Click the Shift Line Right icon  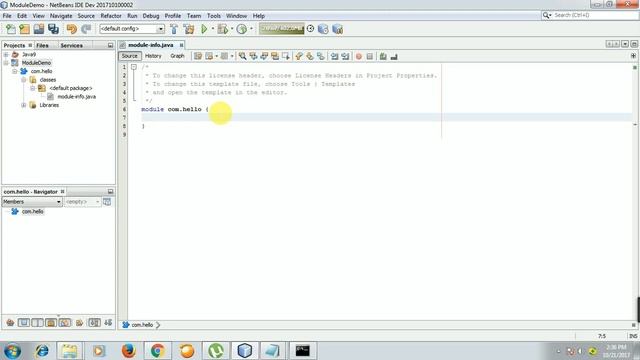(x=345, y=56)
